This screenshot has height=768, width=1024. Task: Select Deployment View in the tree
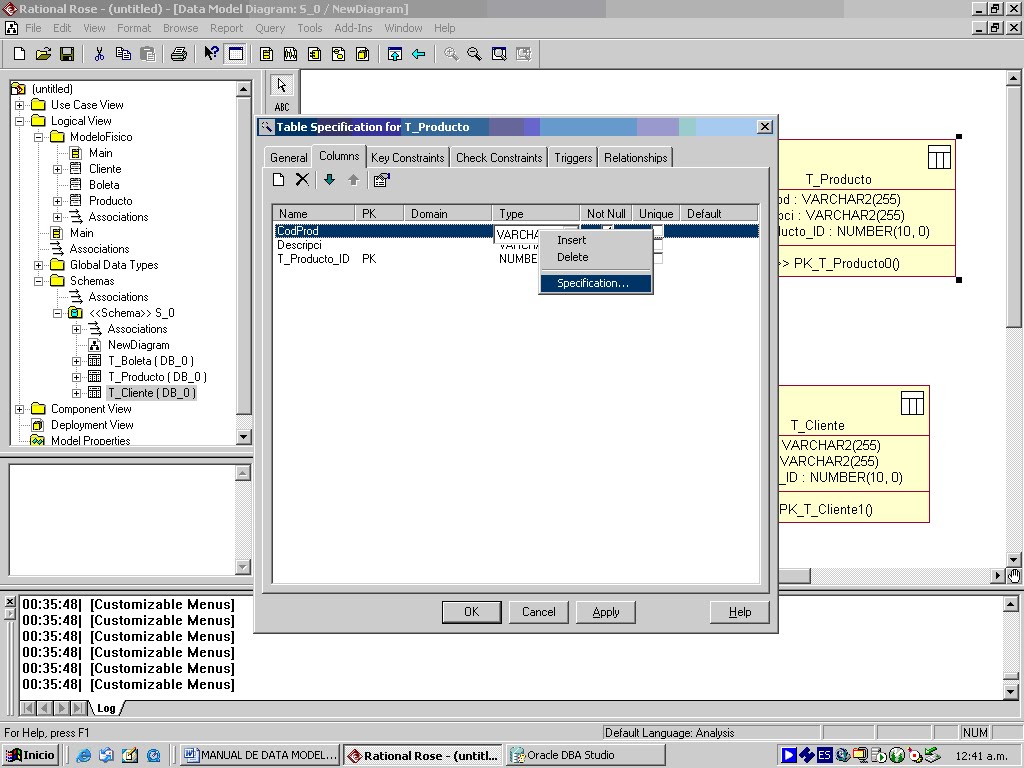[92, 425]
